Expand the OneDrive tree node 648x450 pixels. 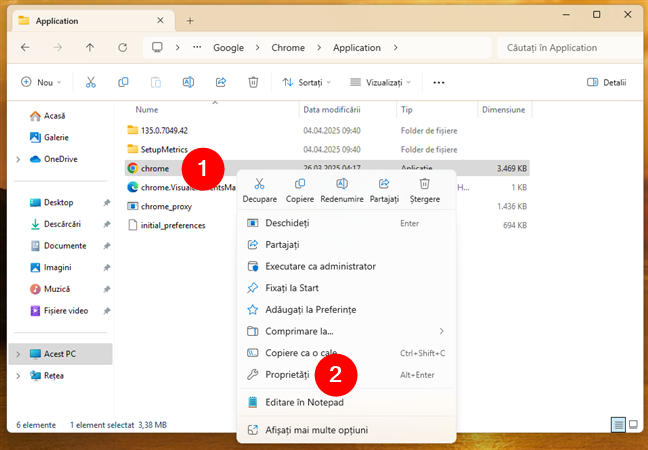click(x=18, y=159)
